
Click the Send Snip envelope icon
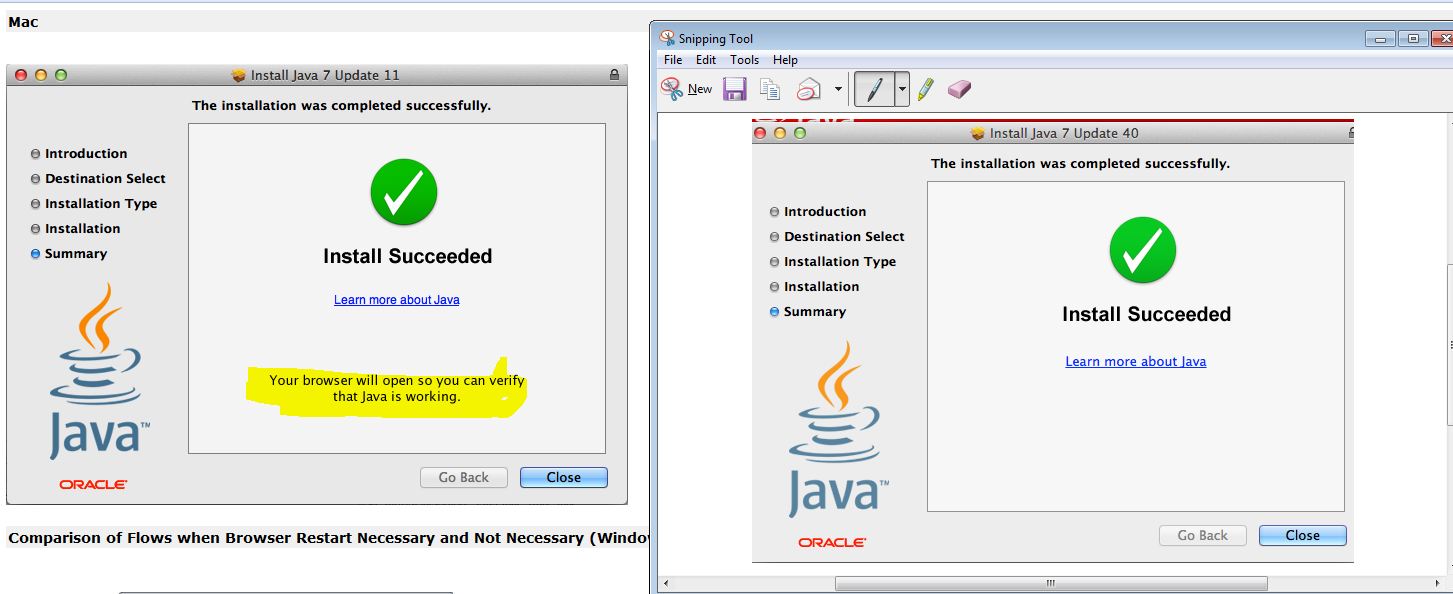click(808, 89)
